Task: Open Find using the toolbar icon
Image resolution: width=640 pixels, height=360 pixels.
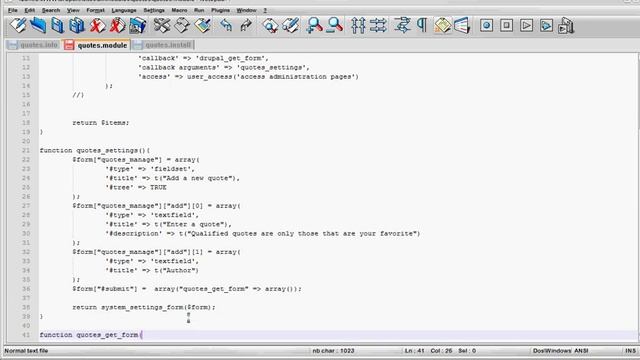Action: point(270,26)
